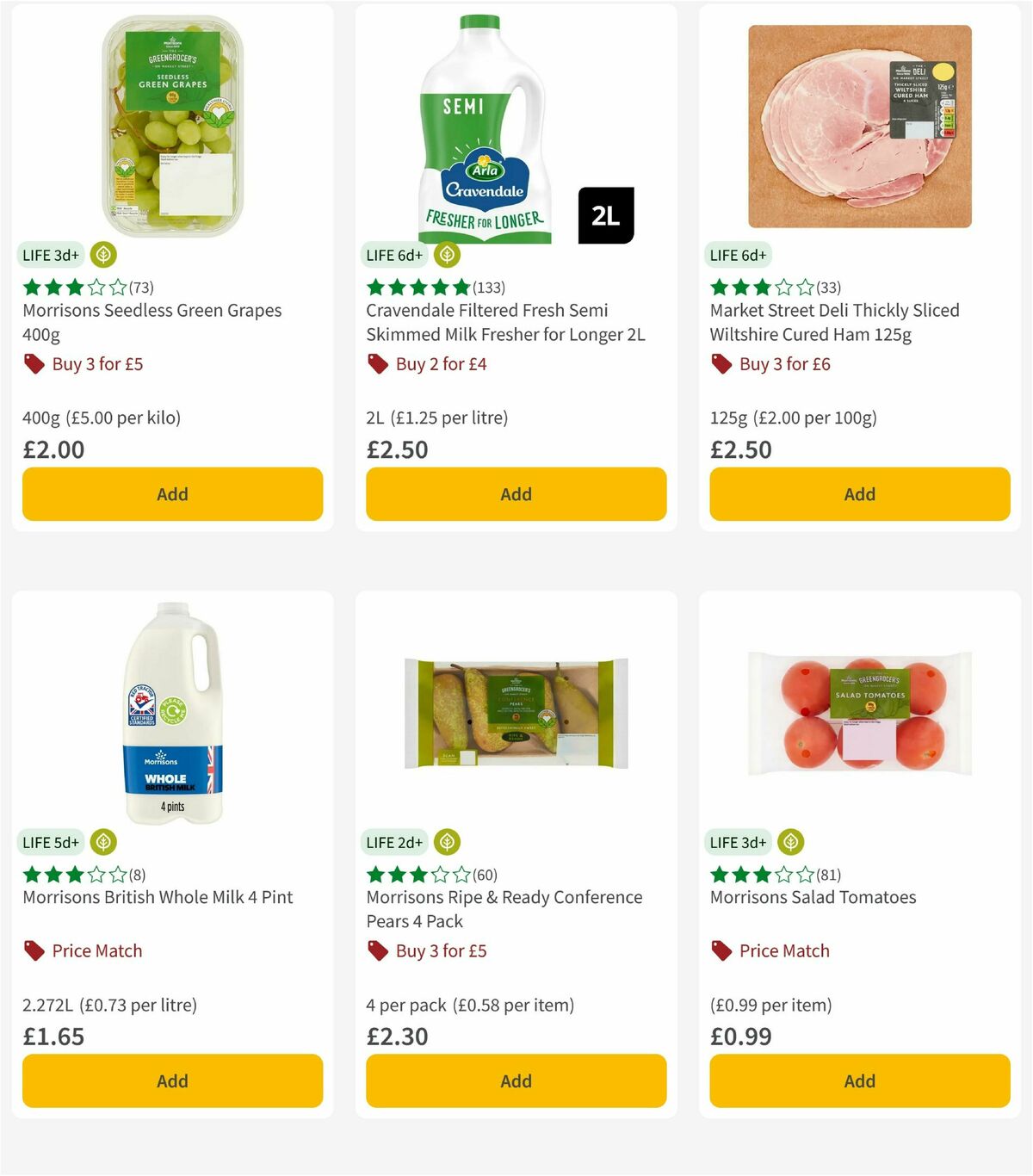
Task: Select the leaf icon on Salad Tomatoes
Action: tap(790, 842)
